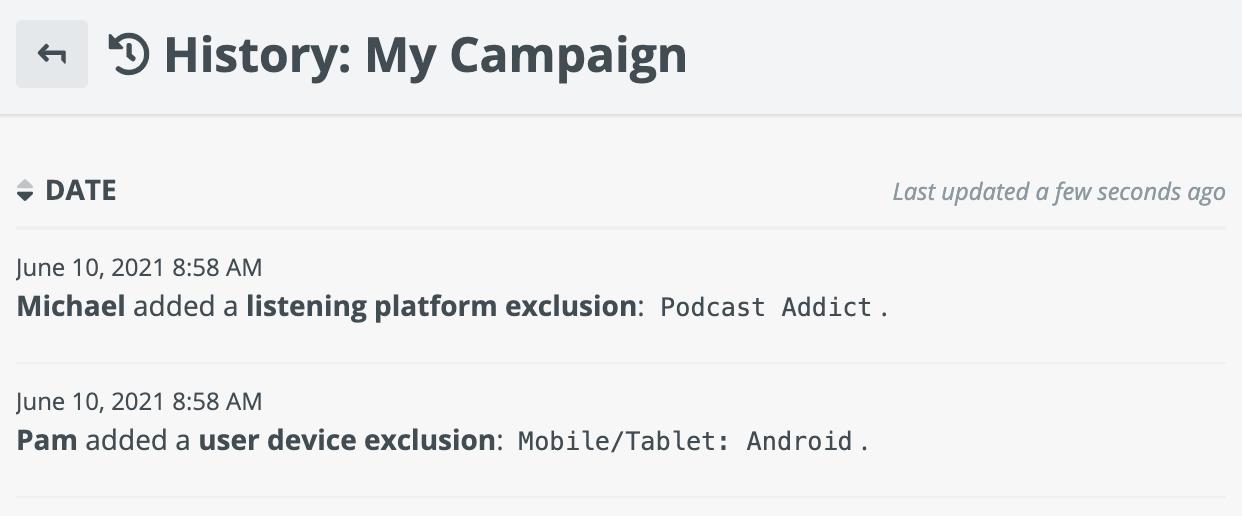Click the word "Addict" in Michael's entry
The height and width of the screenshot is (516, 1242).
point(827,307)
